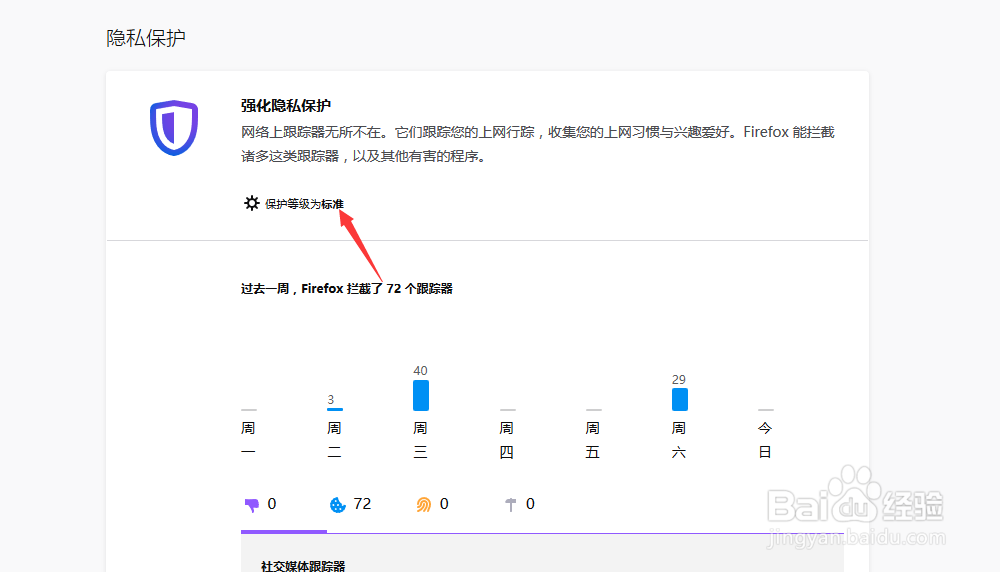
Task: Click the 社交媒体跟踪器 heading
Action: pyautogui.click(x=303, y=566)
